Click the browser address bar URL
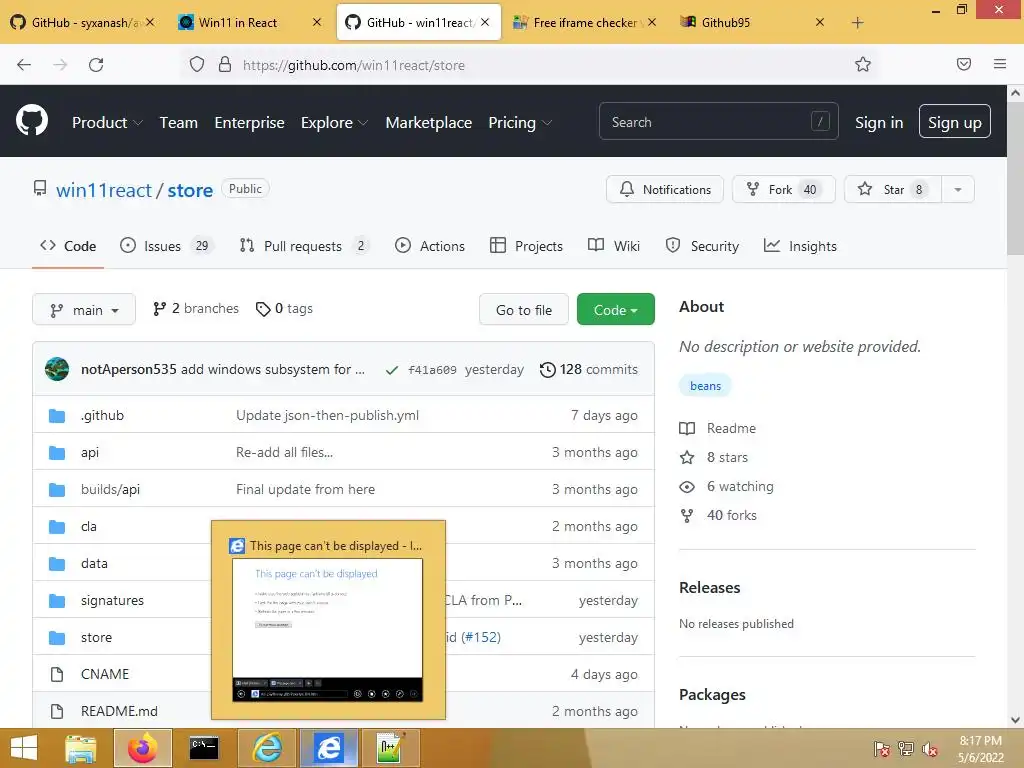Image resolution: width=1024 pixels, height=768 pixels. (353, 65)
